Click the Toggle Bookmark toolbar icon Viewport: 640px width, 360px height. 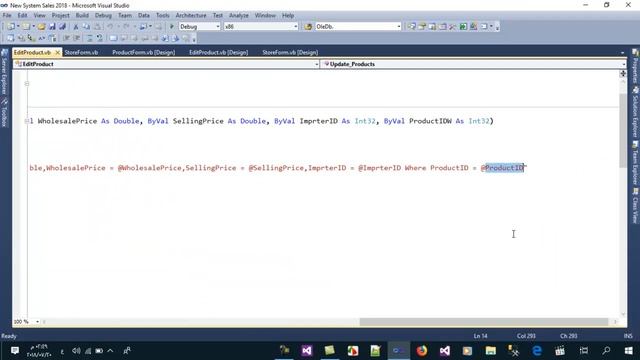click(x=113, y=38)
